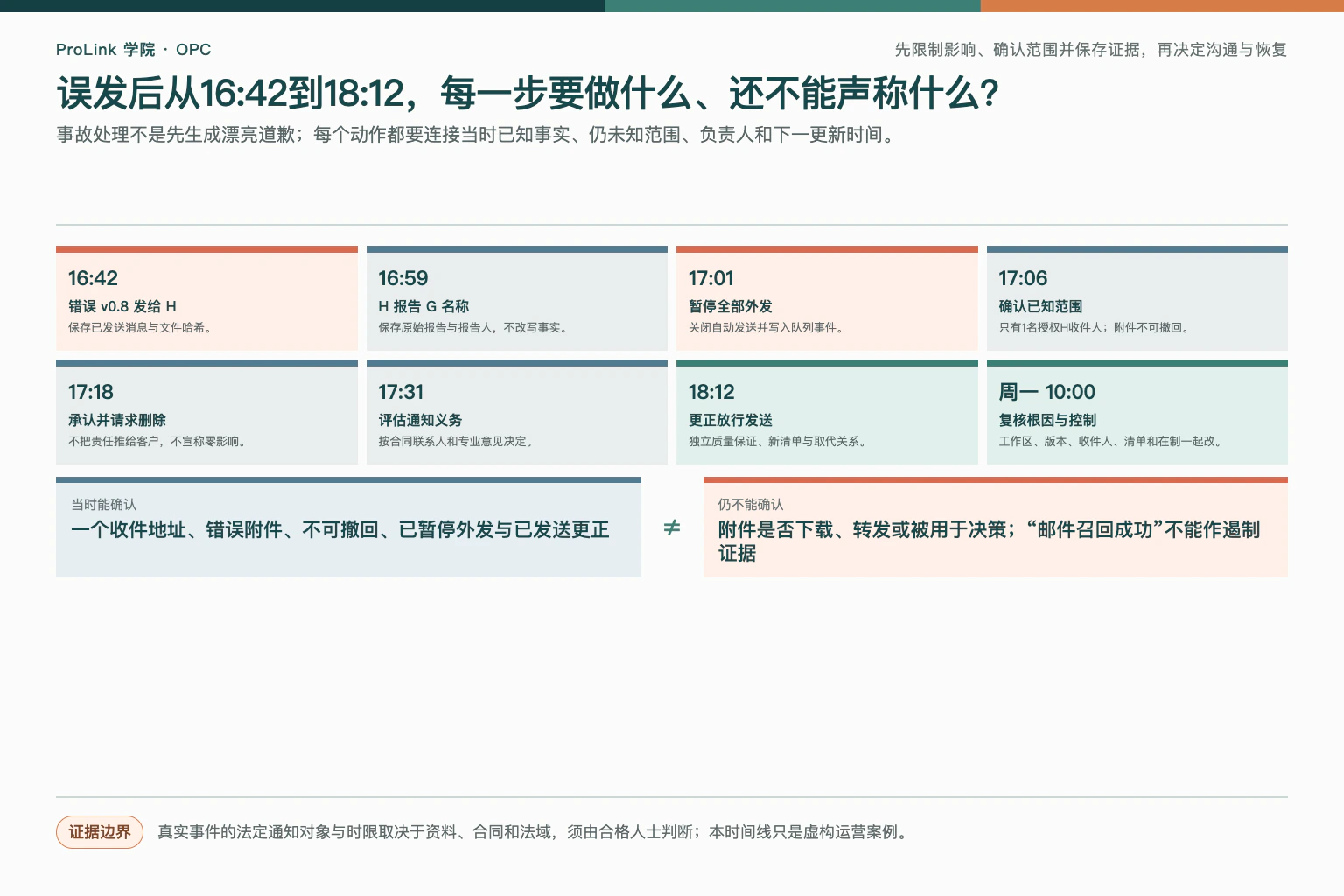Click the heading 错误 v0.8 发给 H

click(x=122, y=306)
